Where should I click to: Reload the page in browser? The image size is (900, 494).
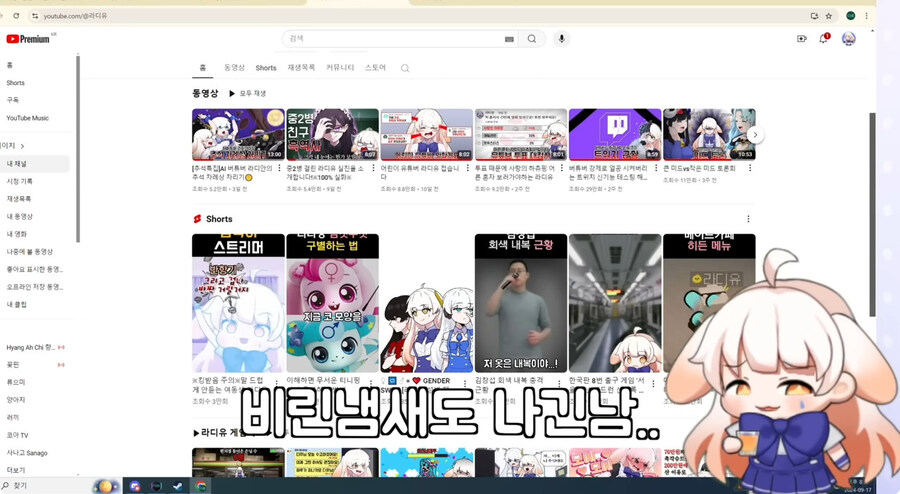point(16,16)
